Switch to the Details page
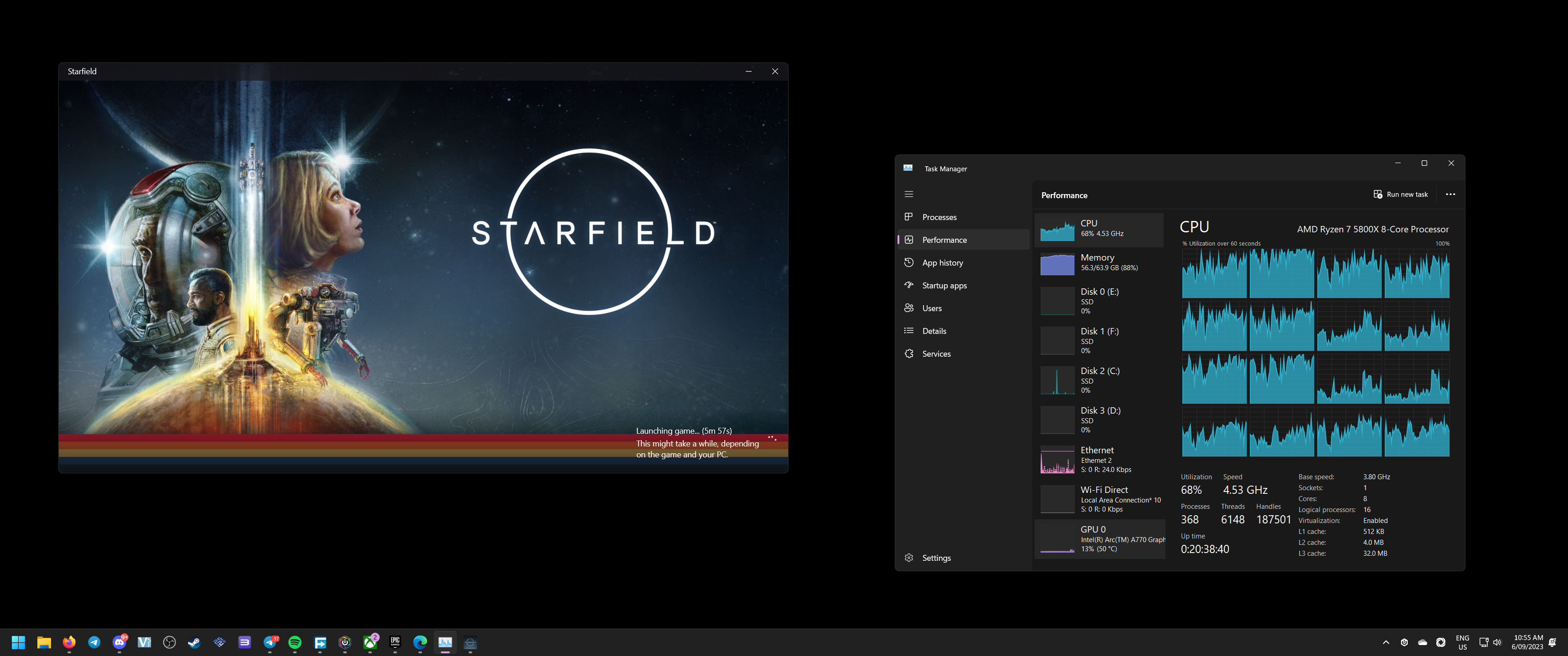 click(x=934, y=331)
